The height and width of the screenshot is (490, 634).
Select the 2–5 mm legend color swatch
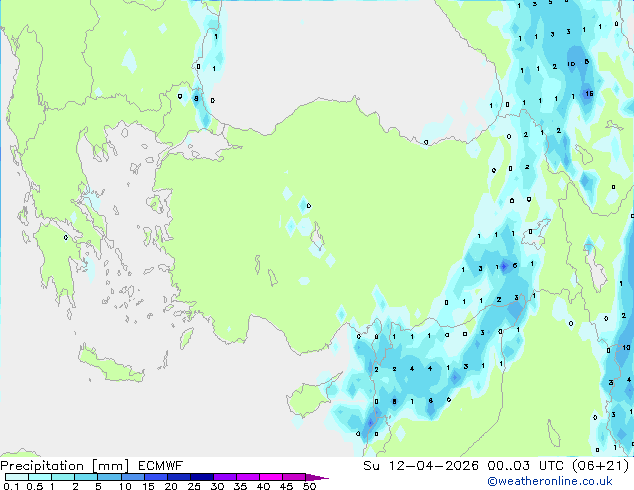point(86,477)
